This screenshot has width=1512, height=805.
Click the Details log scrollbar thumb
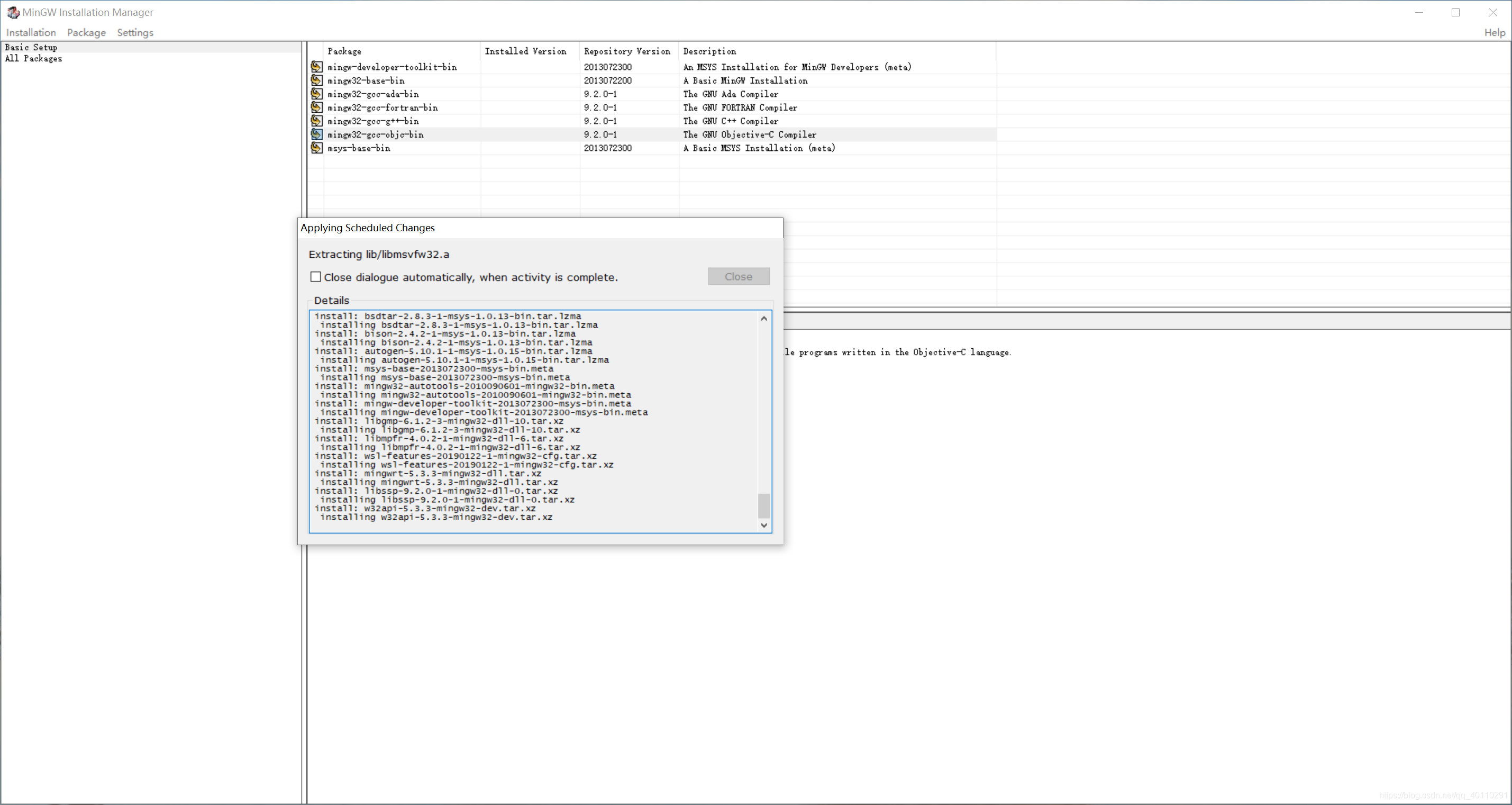click(x=763, y=505)
